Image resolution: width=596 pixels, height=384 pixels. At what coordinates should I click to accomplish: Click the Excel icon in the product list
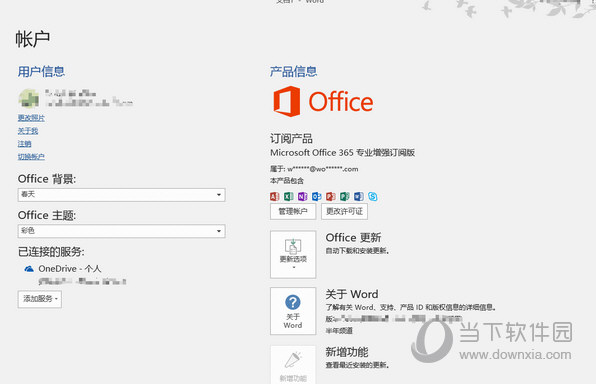[x=288, y=196]
